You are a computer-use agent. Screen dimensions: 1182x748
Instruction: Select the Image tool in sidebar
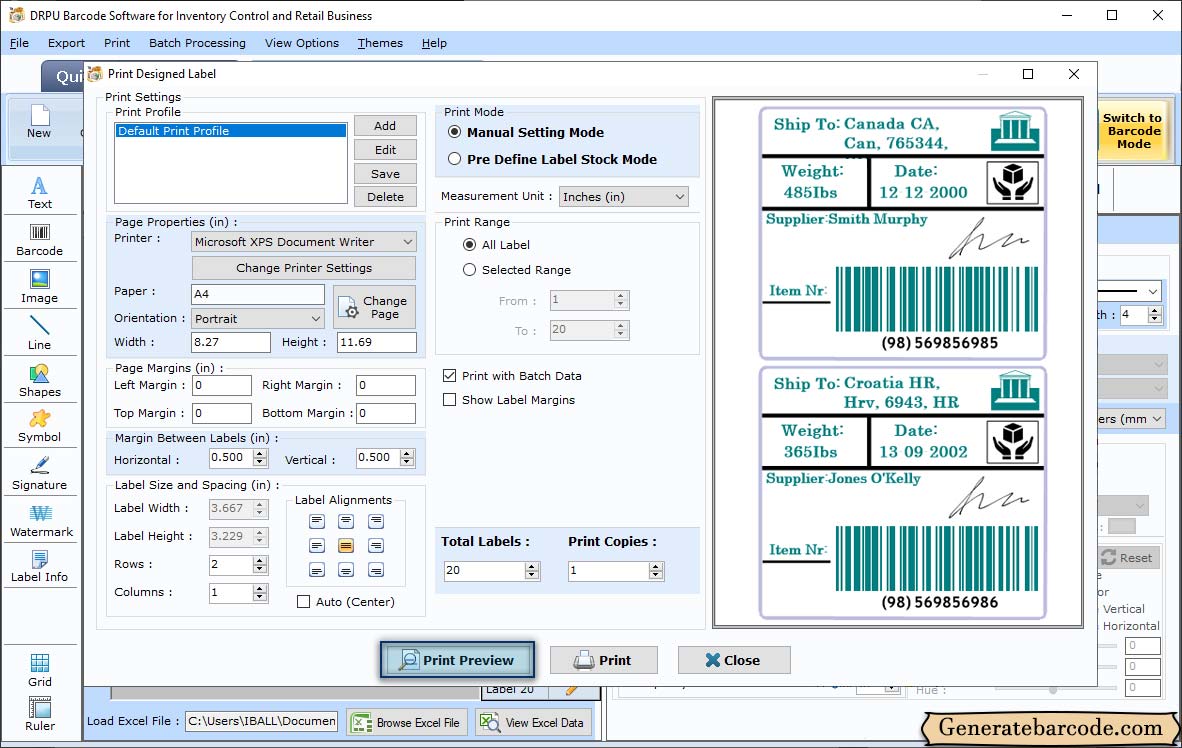coord(40,287)
